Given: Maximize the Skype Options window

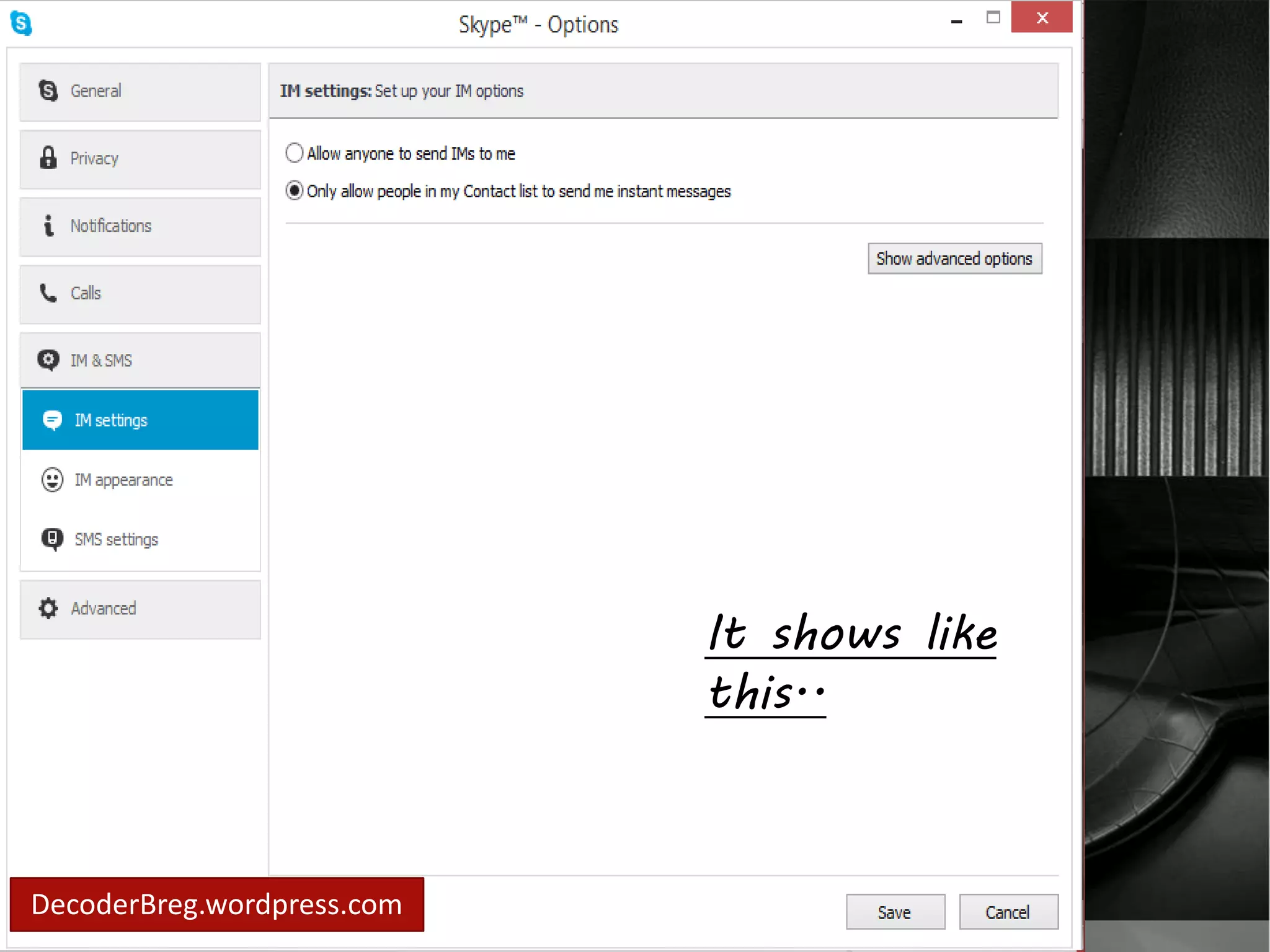Looking at the screenshot, I should coord(993,17).
